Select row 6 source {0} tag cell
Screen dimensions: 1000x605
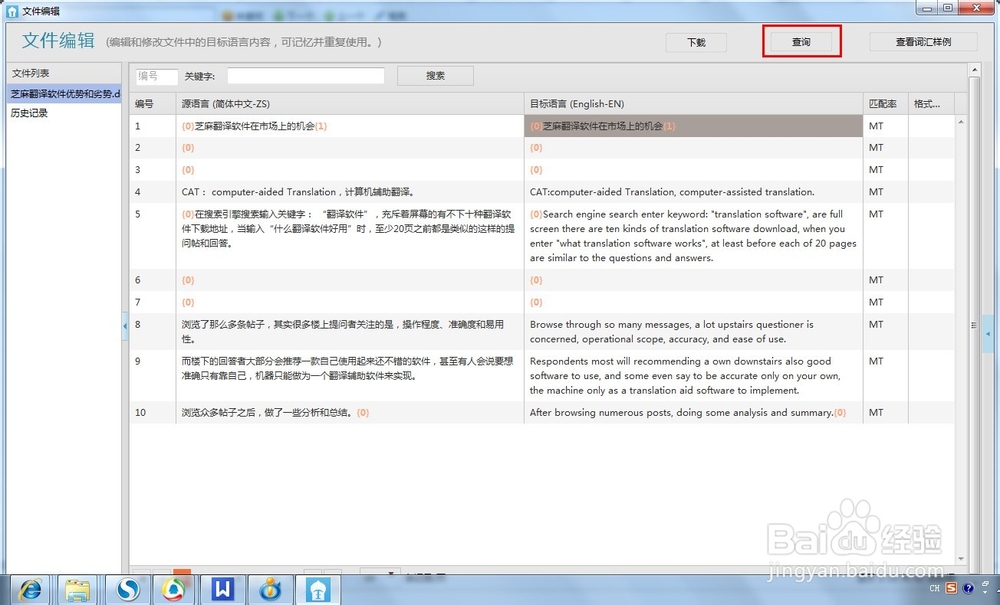350,281
